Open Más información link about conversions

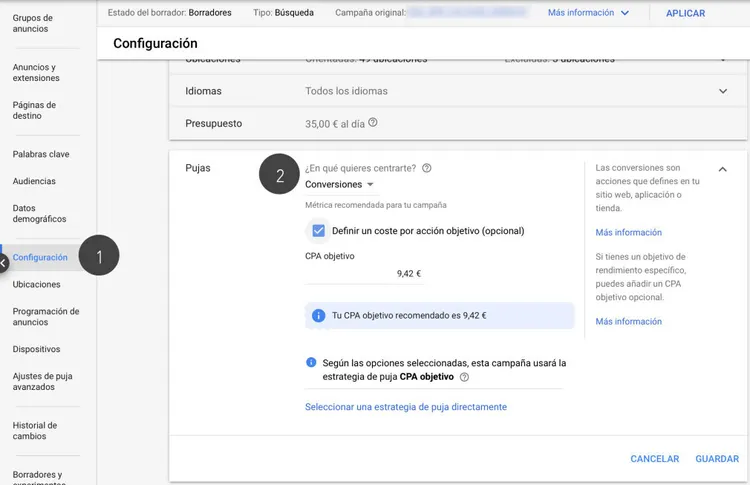pyautogui.click(x=629, y=232)
